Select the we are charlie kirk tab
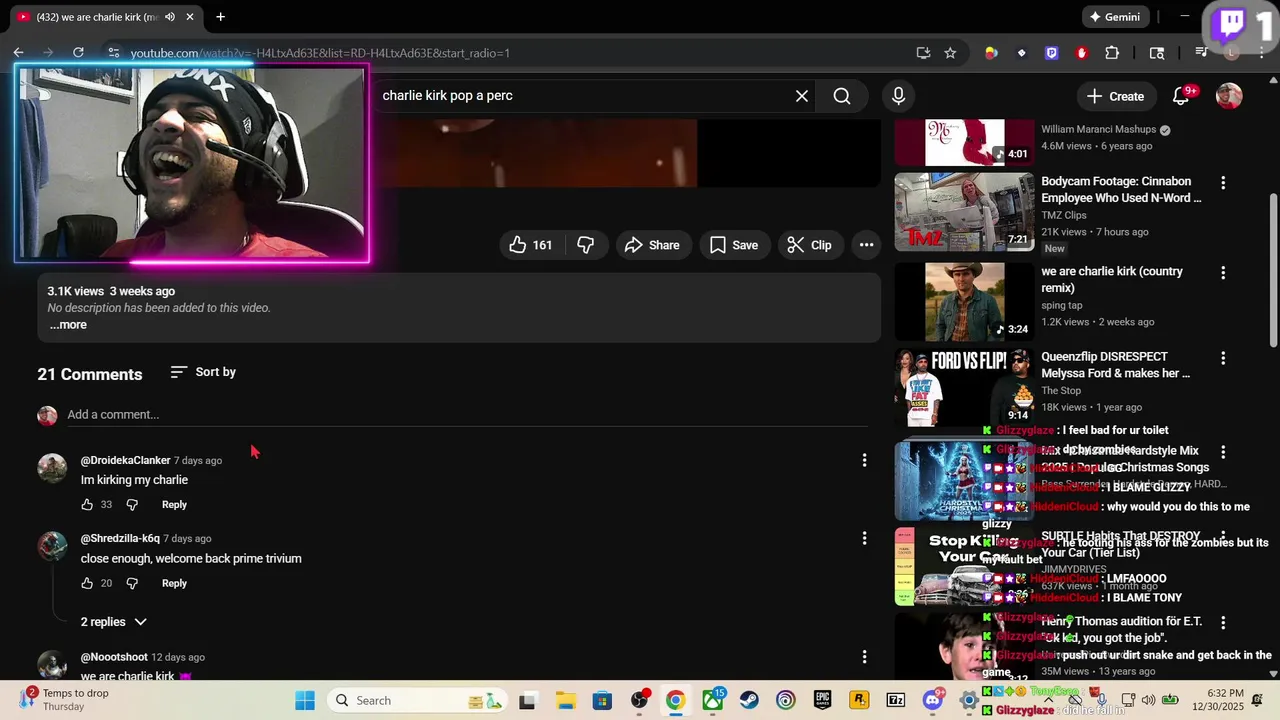The image size is (1280, 720). point(105,17)
